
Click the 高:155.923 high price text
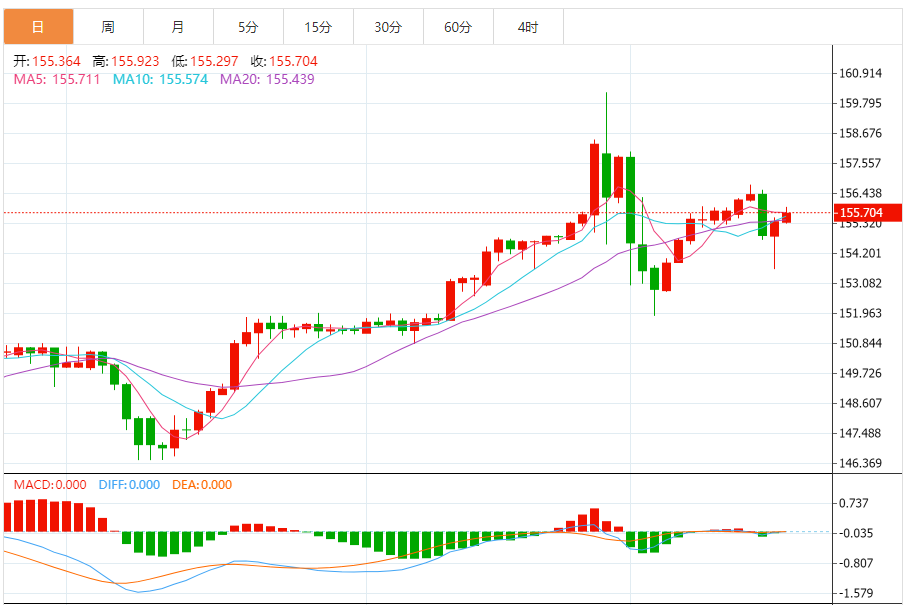click(126, 61)
